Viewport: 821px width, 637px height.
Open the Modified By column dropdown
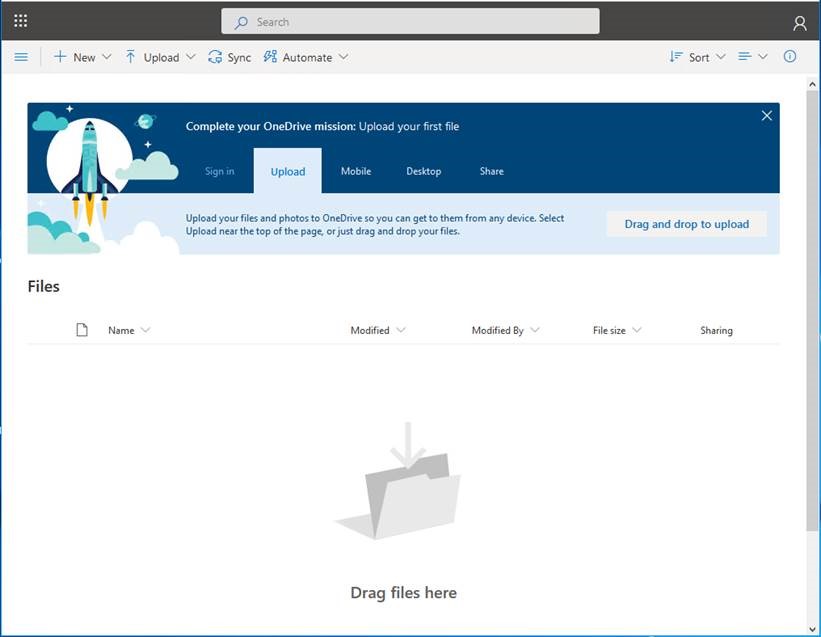(535, 330)
